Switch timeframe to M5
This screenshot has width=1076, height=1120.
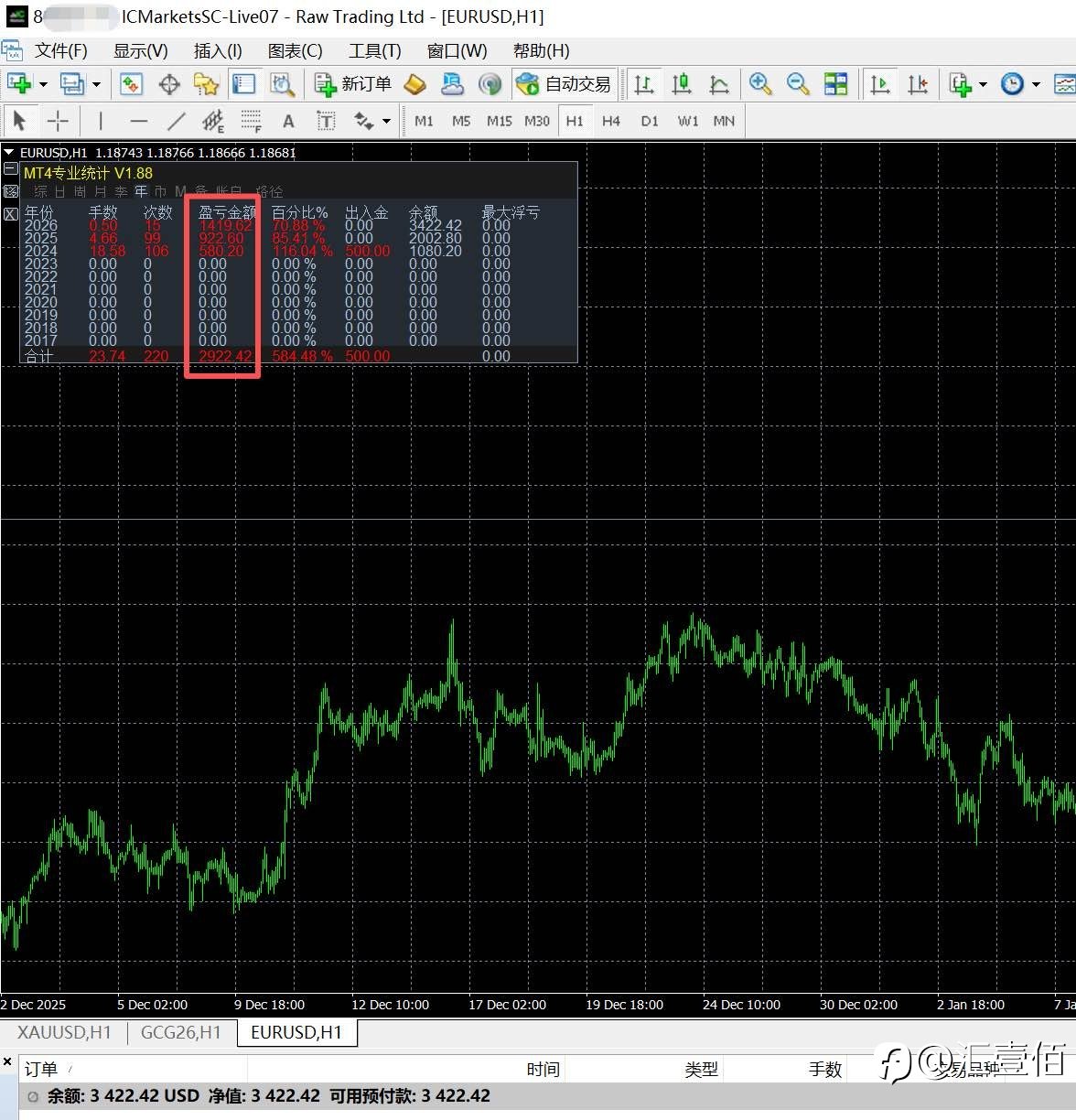[x=461, y=121]
